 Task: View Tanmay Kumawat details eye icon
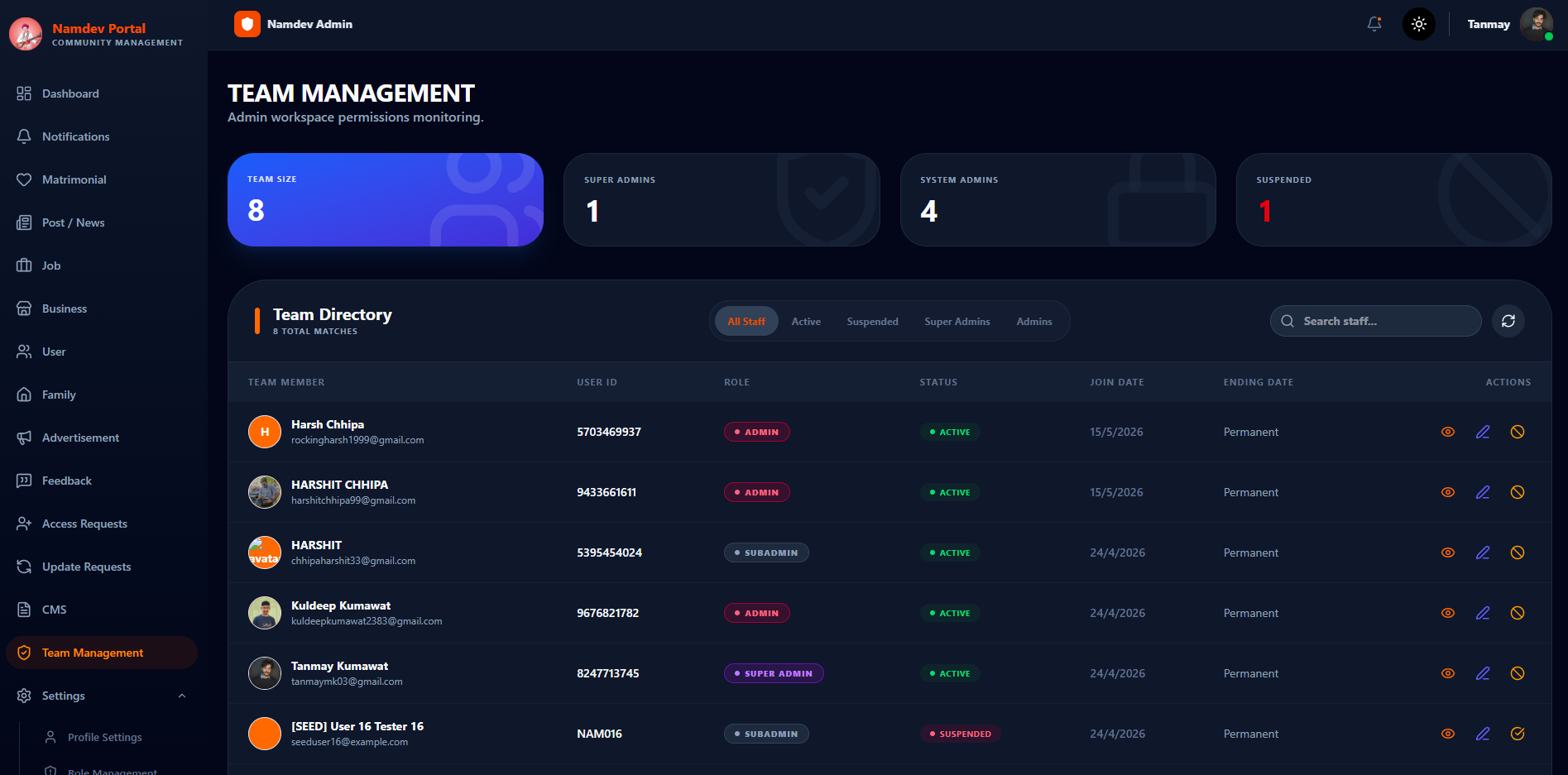coord(1448,673)
